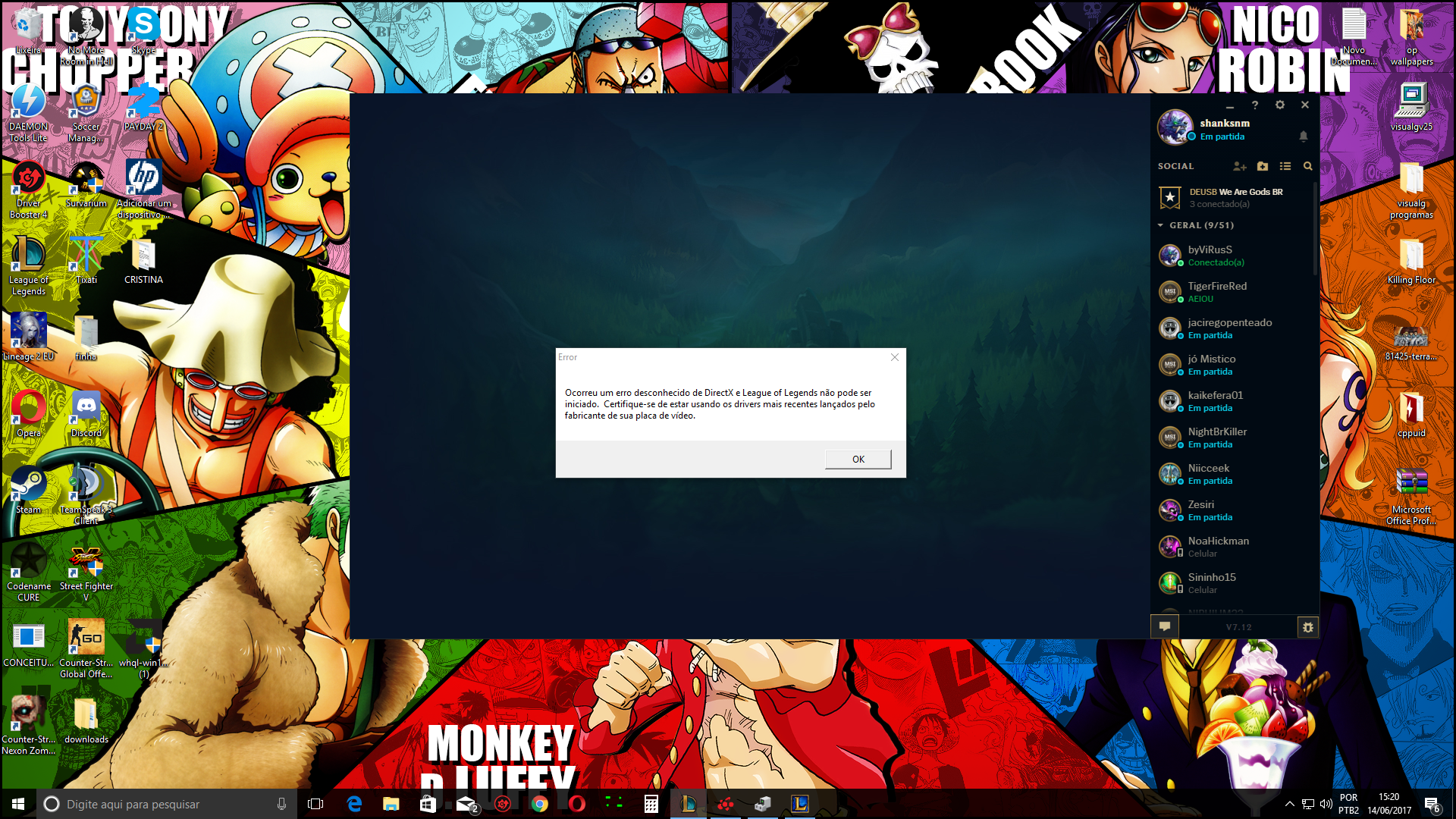Image resolution: width=1456 pixels, height=819 pixels.
Task: Select Skype desktop icon
Action: click(x=143, y=30)
